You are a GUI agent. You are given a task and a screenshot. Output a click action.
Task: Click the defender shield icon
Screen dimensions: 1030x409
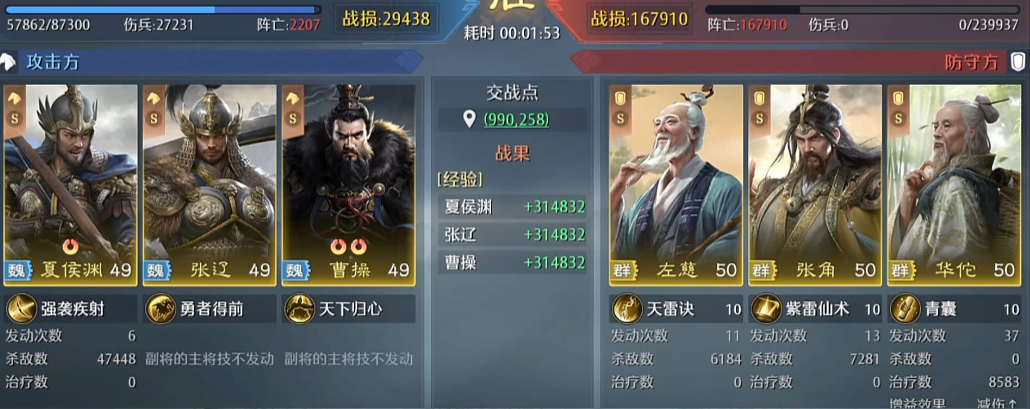coord(1018,62)
